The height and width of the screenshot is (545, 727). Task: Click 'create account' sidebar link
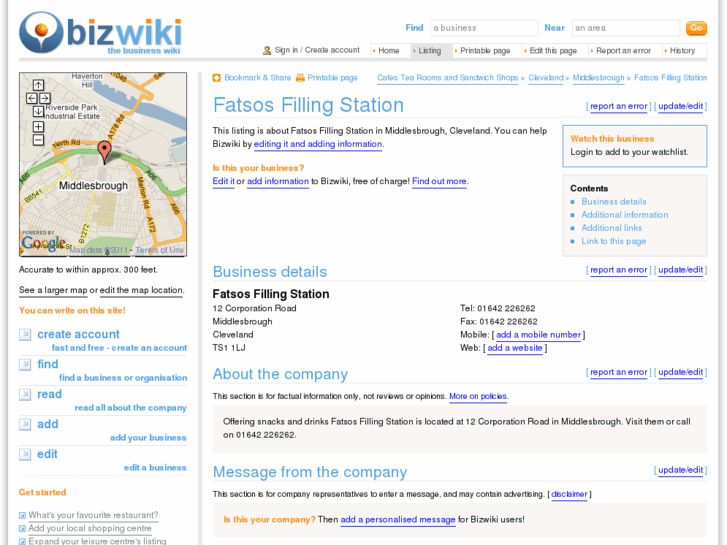coord(78,334)
